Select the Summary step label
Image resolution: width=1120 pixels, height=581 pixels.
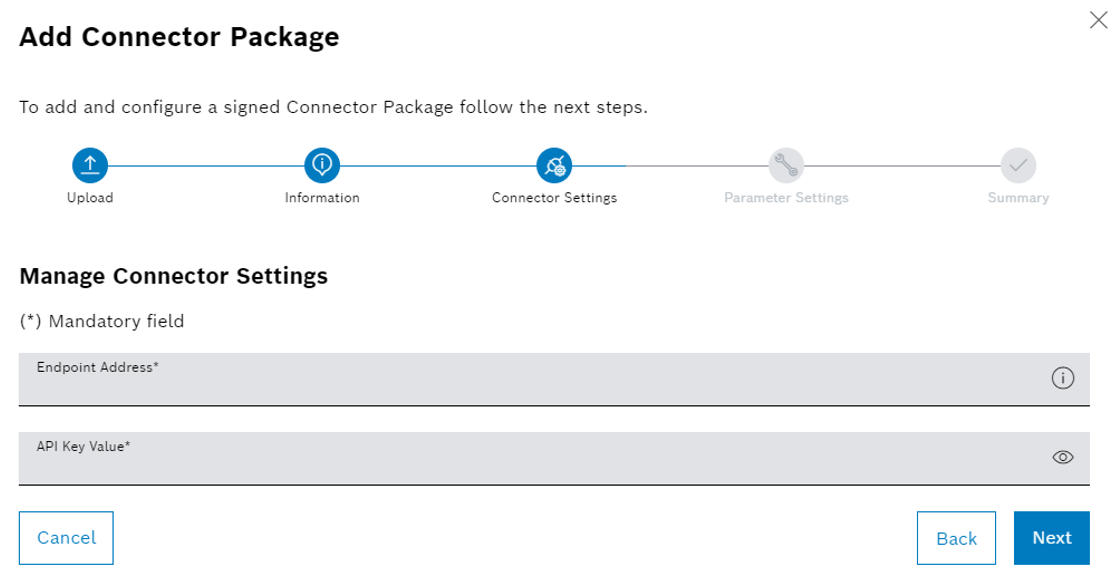(x=1018, y=197)
